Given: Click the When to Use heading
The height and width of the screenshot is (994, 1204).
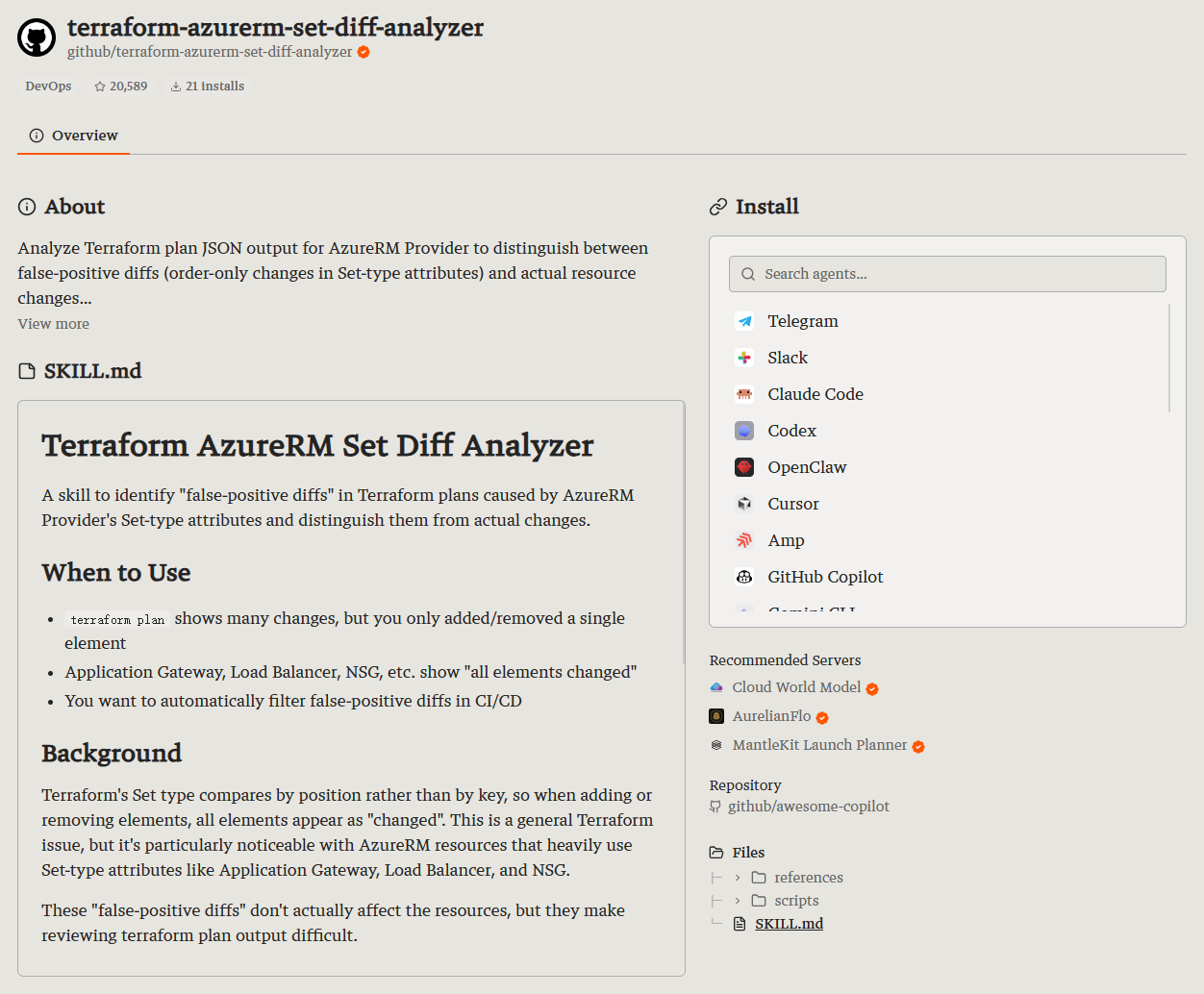Looking at the screenshot, I should click(116, 573).
